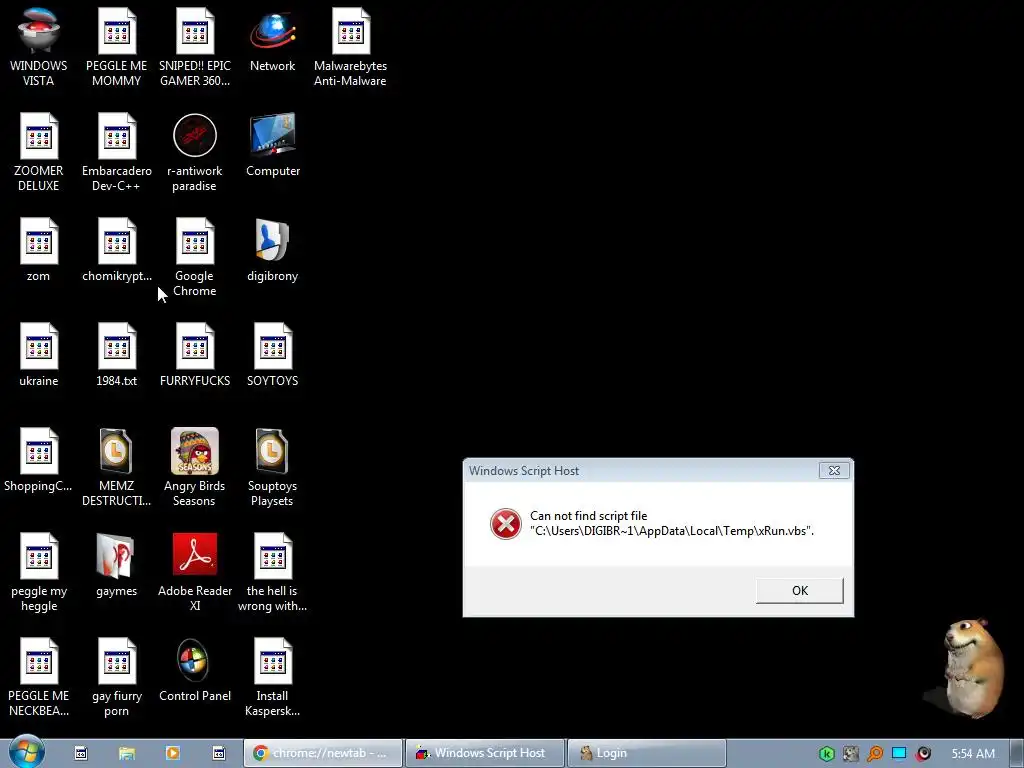The image size is (1024, 768).
Task: Click the 5:54 AM taskbar clock
Action: (973, 754)
